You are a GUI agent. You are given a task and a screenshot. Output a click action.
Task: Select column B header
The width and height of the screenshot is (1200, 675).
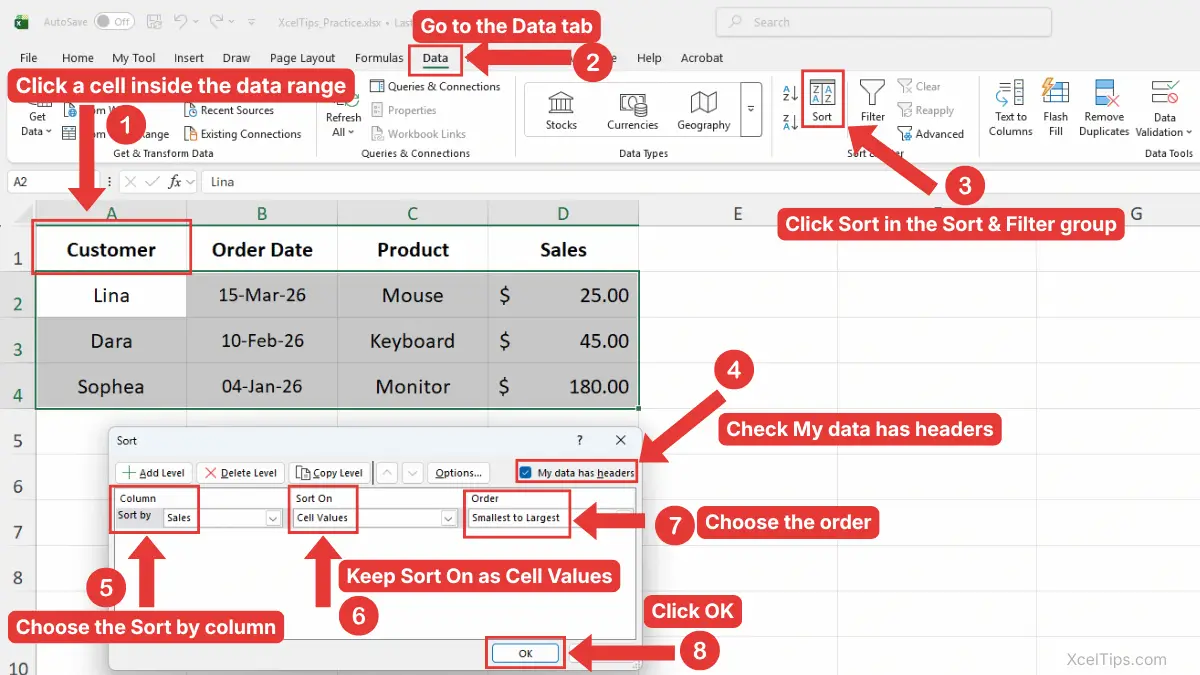(262, 213)
